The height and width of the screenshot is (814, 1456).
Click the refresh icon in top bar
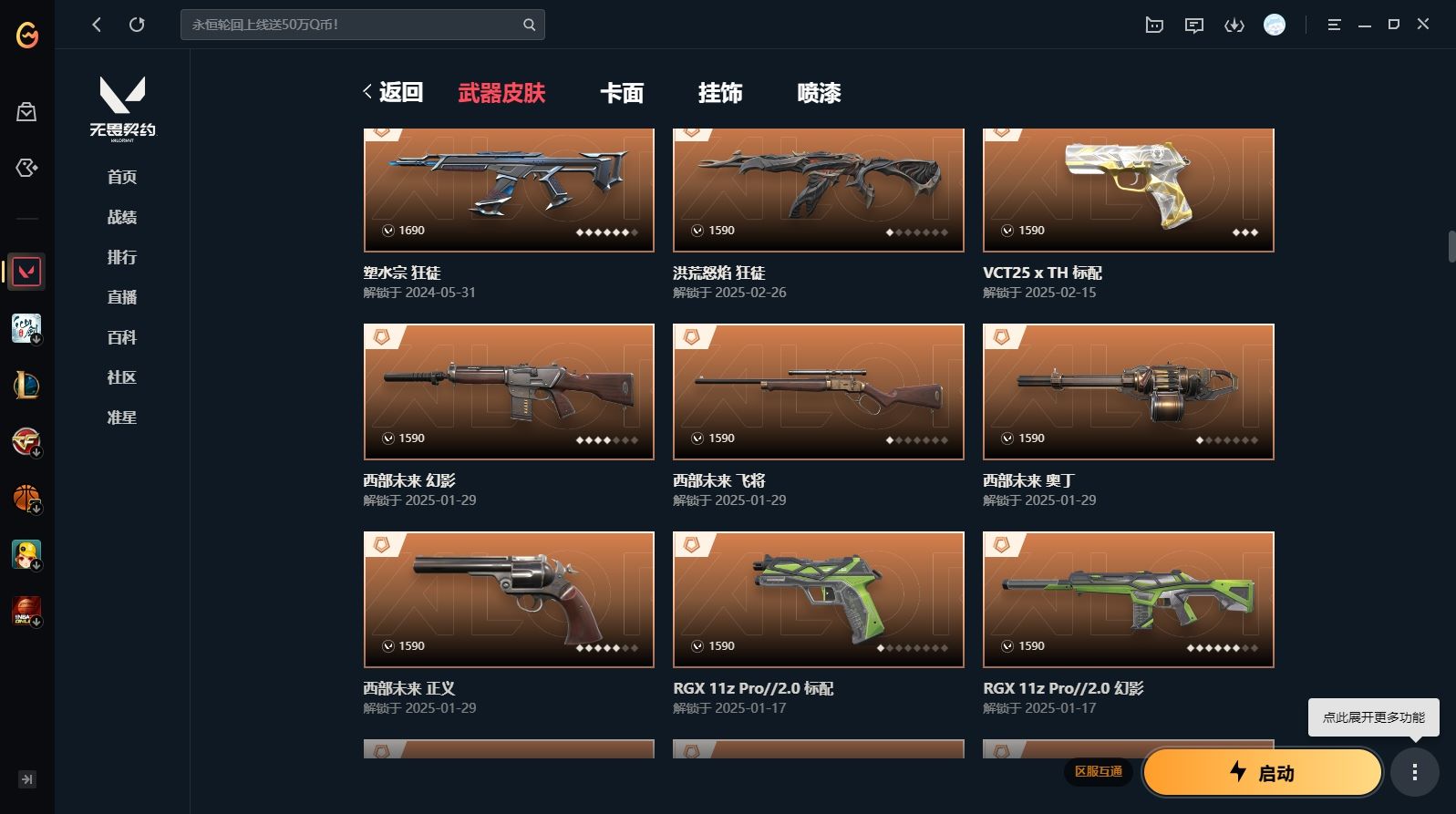(x=137, y=25)
